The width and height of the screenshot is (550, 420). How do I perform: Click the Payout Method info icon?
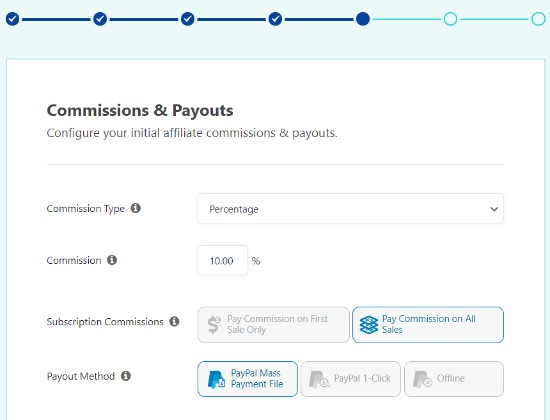click(x=126, y=376)
